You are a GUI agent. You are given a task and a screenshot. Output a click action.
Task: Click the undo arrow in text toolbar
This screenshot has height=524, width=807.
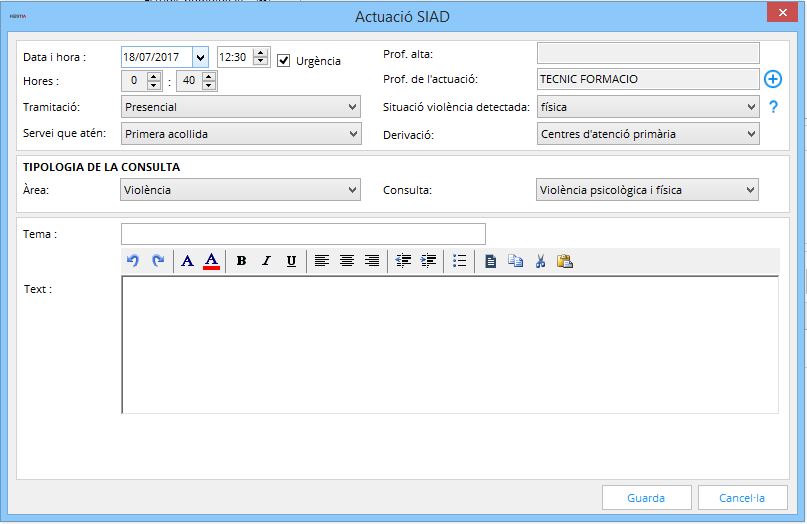[133, 261]
